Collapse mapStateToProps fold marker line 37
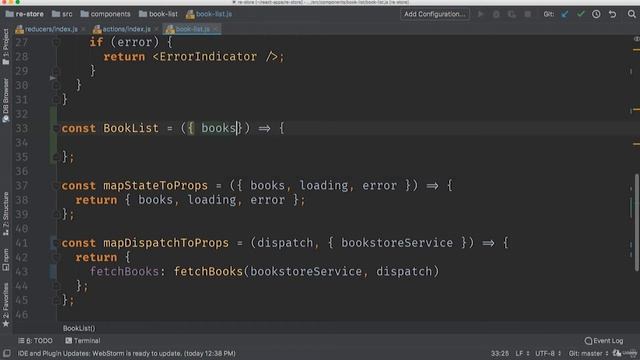 tap(56, 186)
